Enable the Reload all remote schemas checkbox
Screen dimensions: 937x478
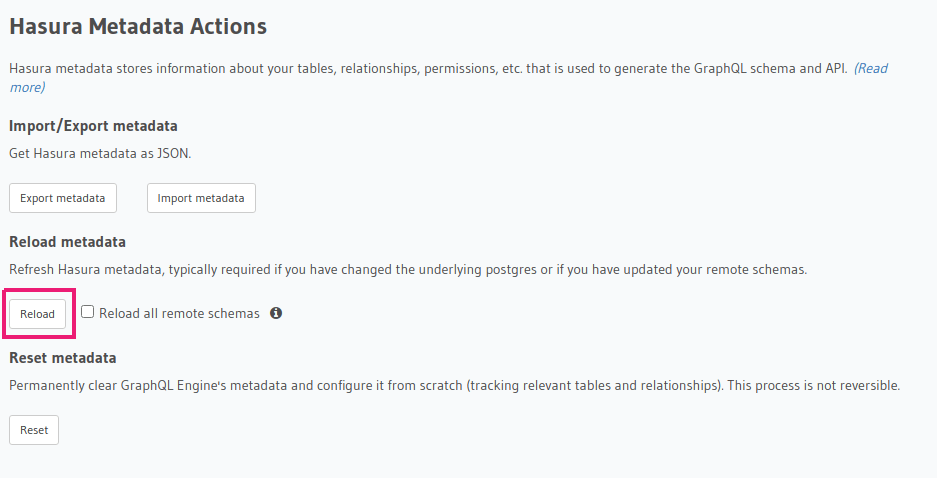coord(88,312)
